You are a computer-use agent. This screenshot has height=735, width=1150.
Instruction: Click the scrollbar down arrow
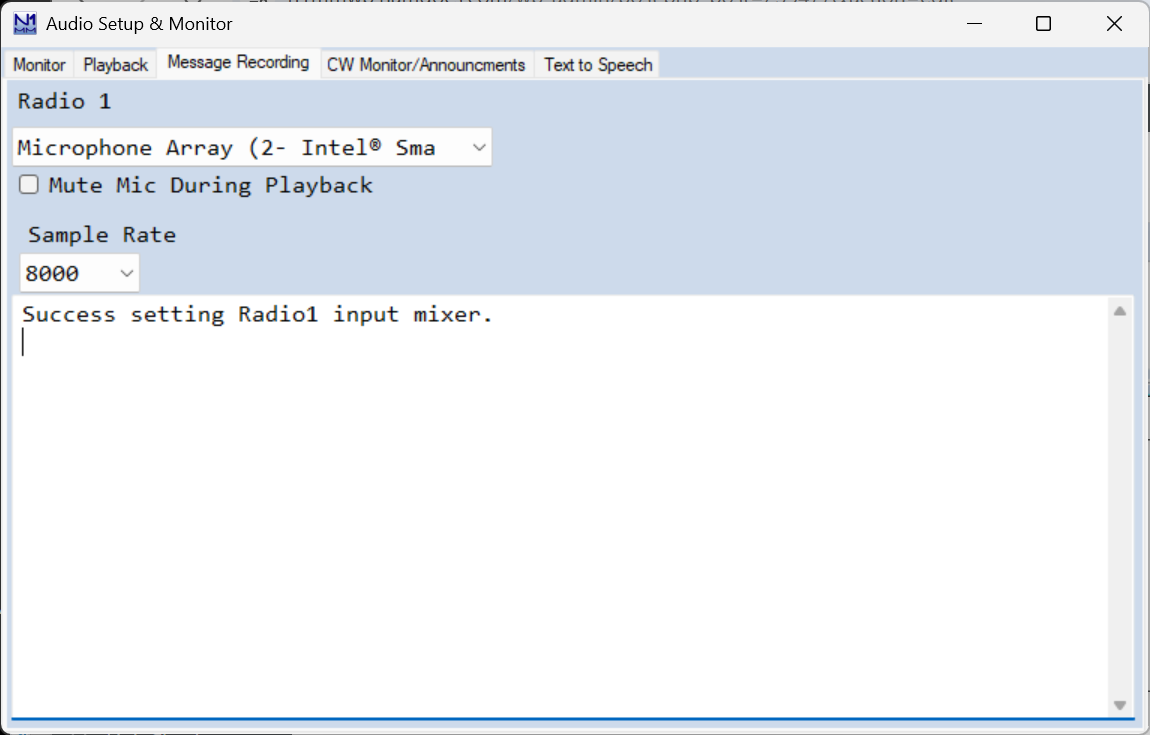click(1121, 704)
